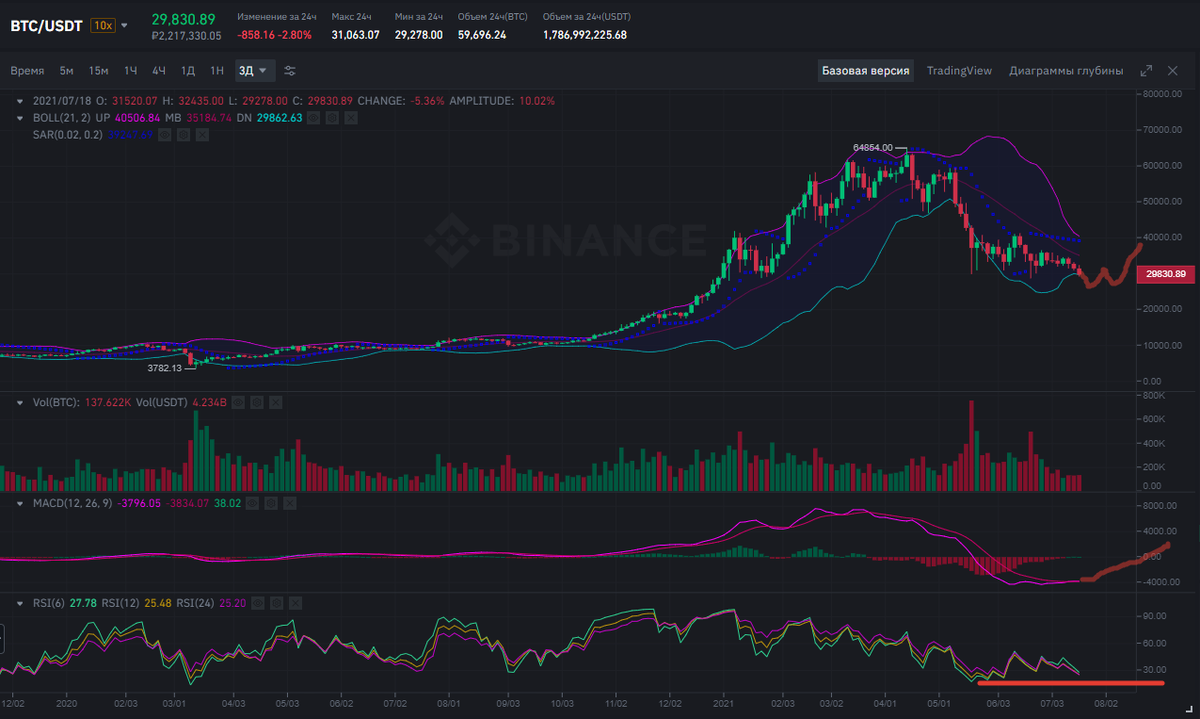Open SAR indicator settings gear
Screen dimensions: 1200x719
click(x=183, y=134)
